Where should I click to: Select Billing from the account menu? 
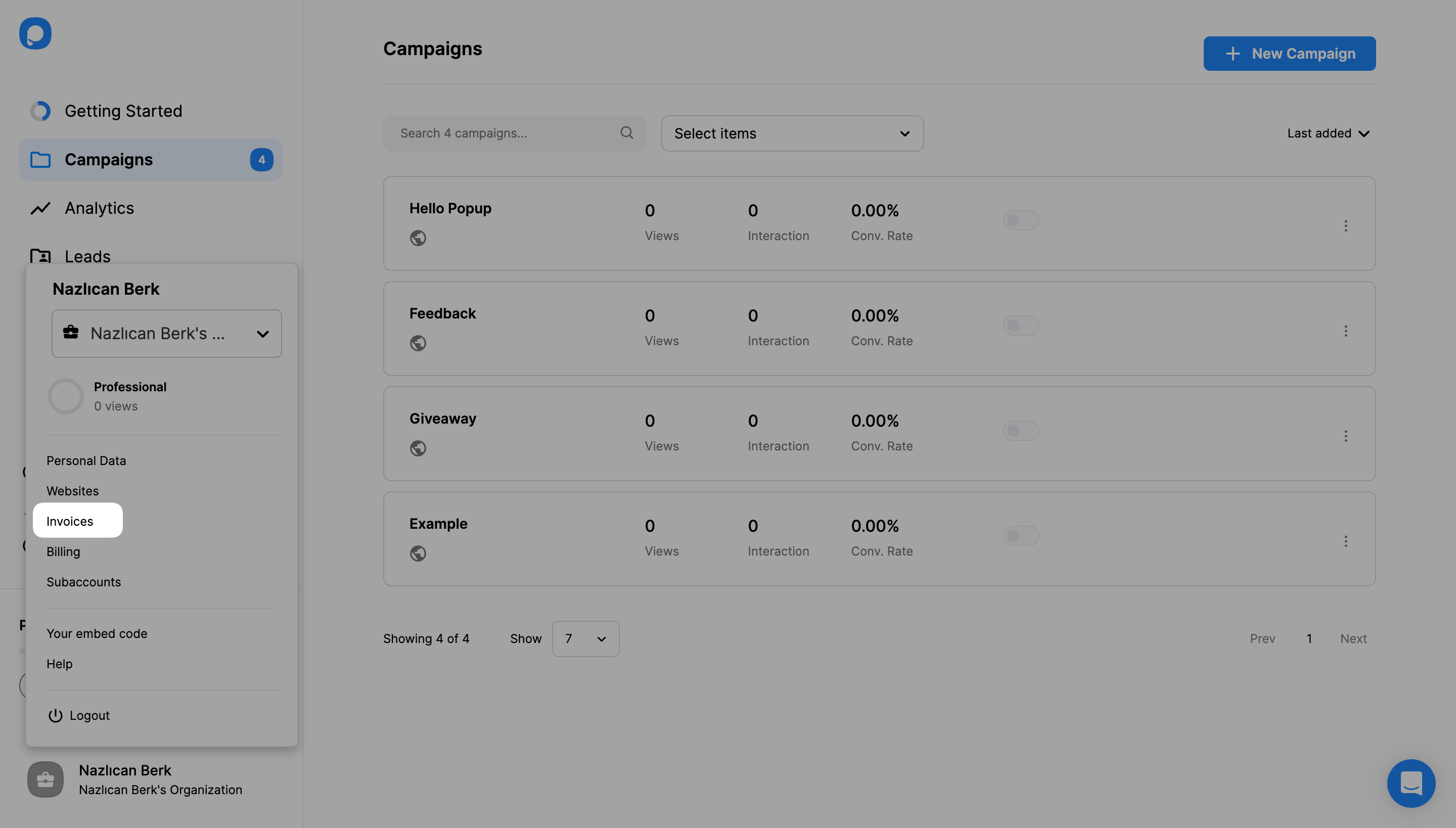(x=62, y=552)
